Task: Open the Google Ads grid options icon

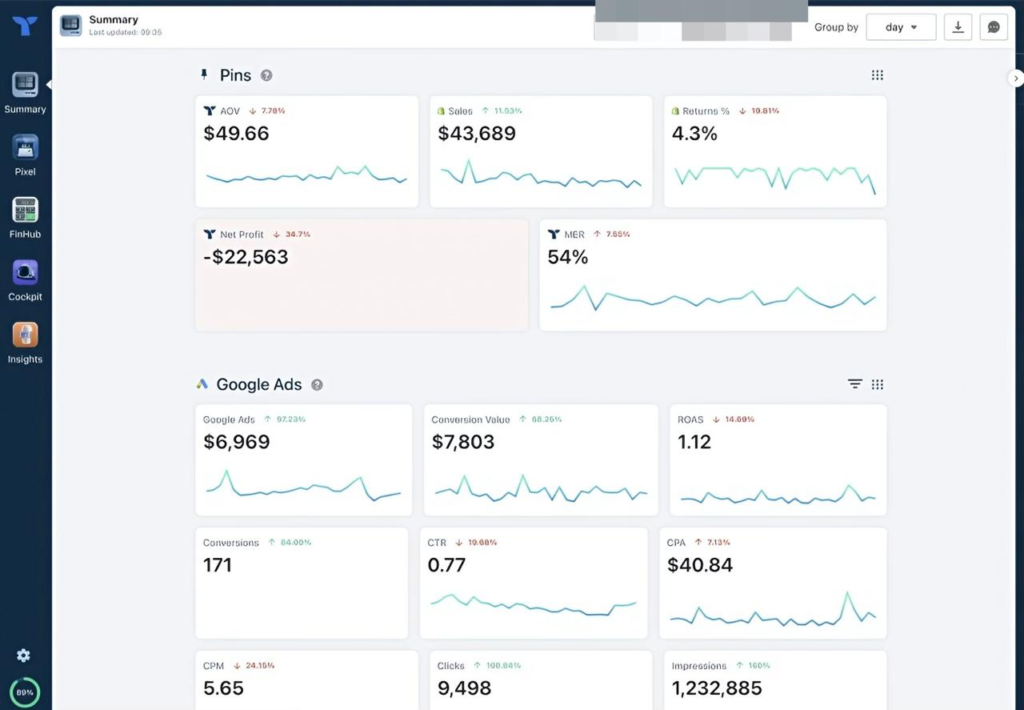Action: click(x=877, y=384)
